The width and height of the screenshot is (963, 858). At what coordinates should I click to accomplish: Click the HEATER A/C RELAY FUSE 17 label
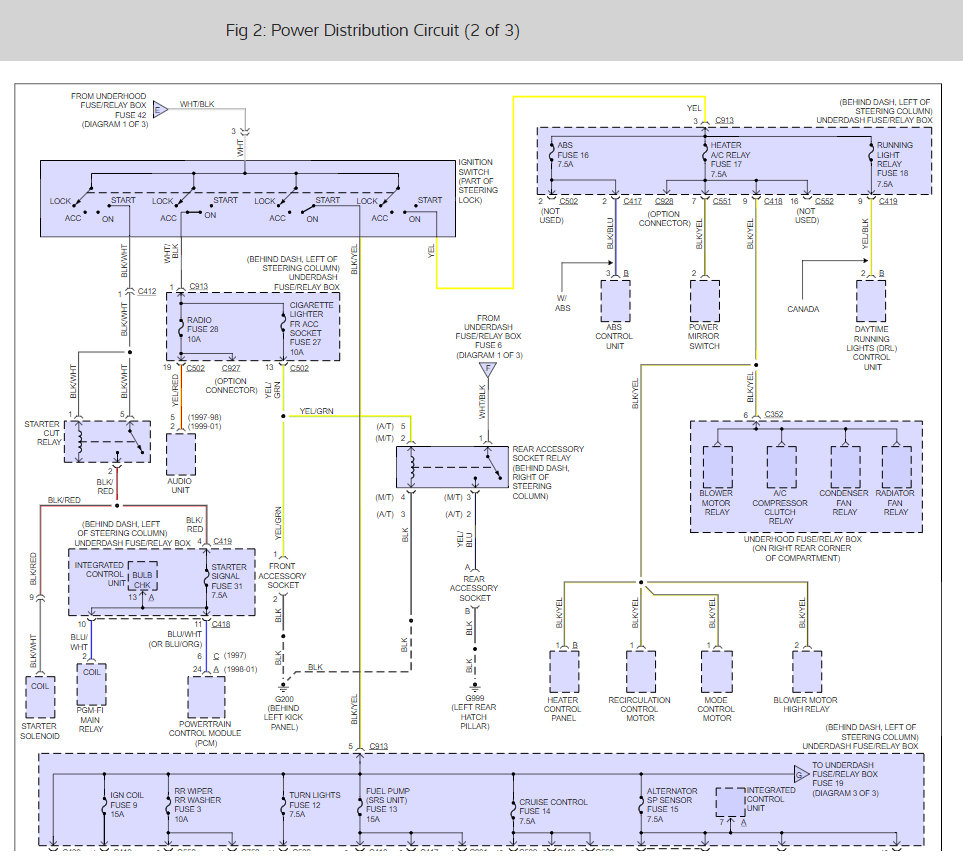pyautogui.click(x=730, y=160)
